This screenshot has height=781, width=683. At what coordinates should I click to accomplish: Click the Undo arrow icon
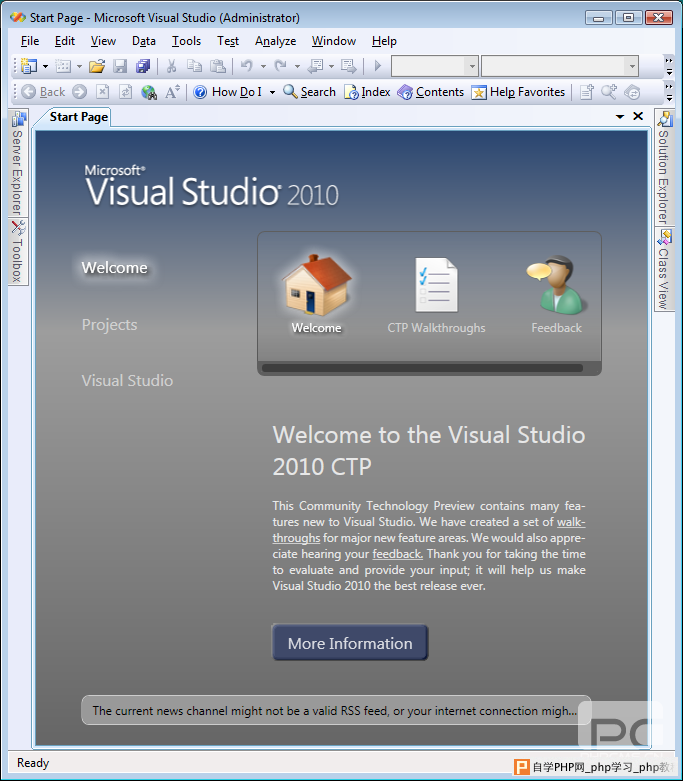(247, 66)
